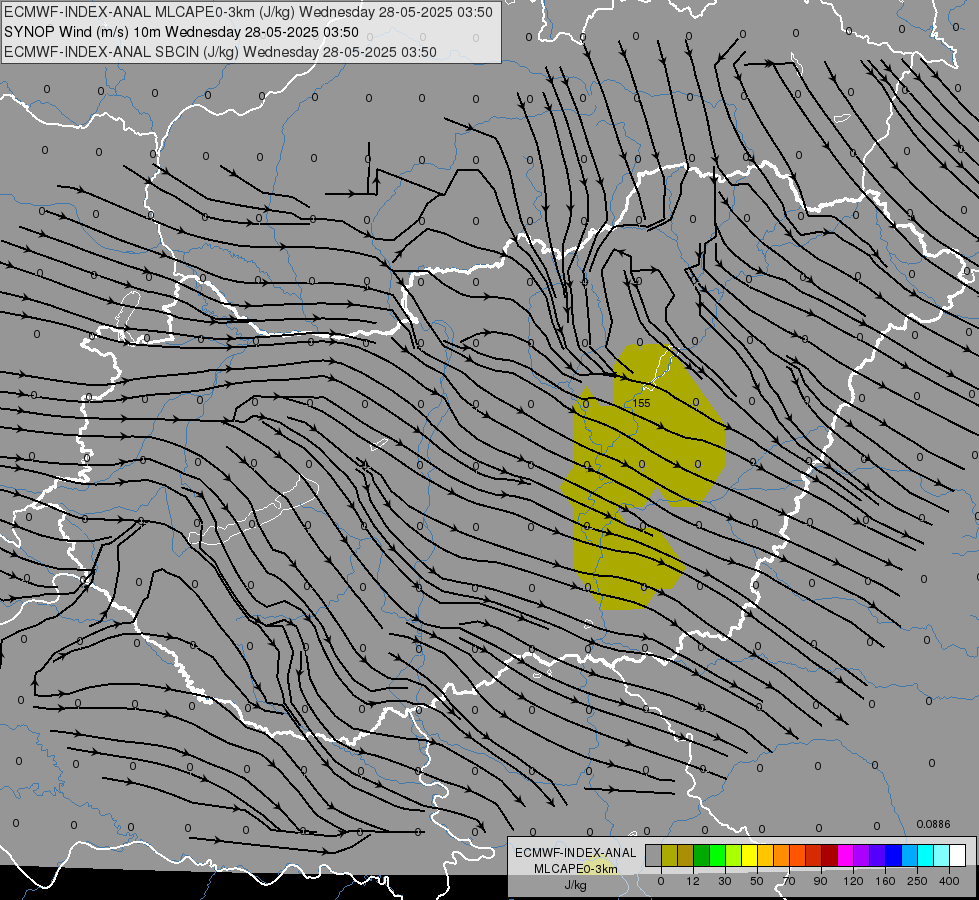Select the pure yellow legend swatch
The image size is (979, 900).
click(749, 855)
